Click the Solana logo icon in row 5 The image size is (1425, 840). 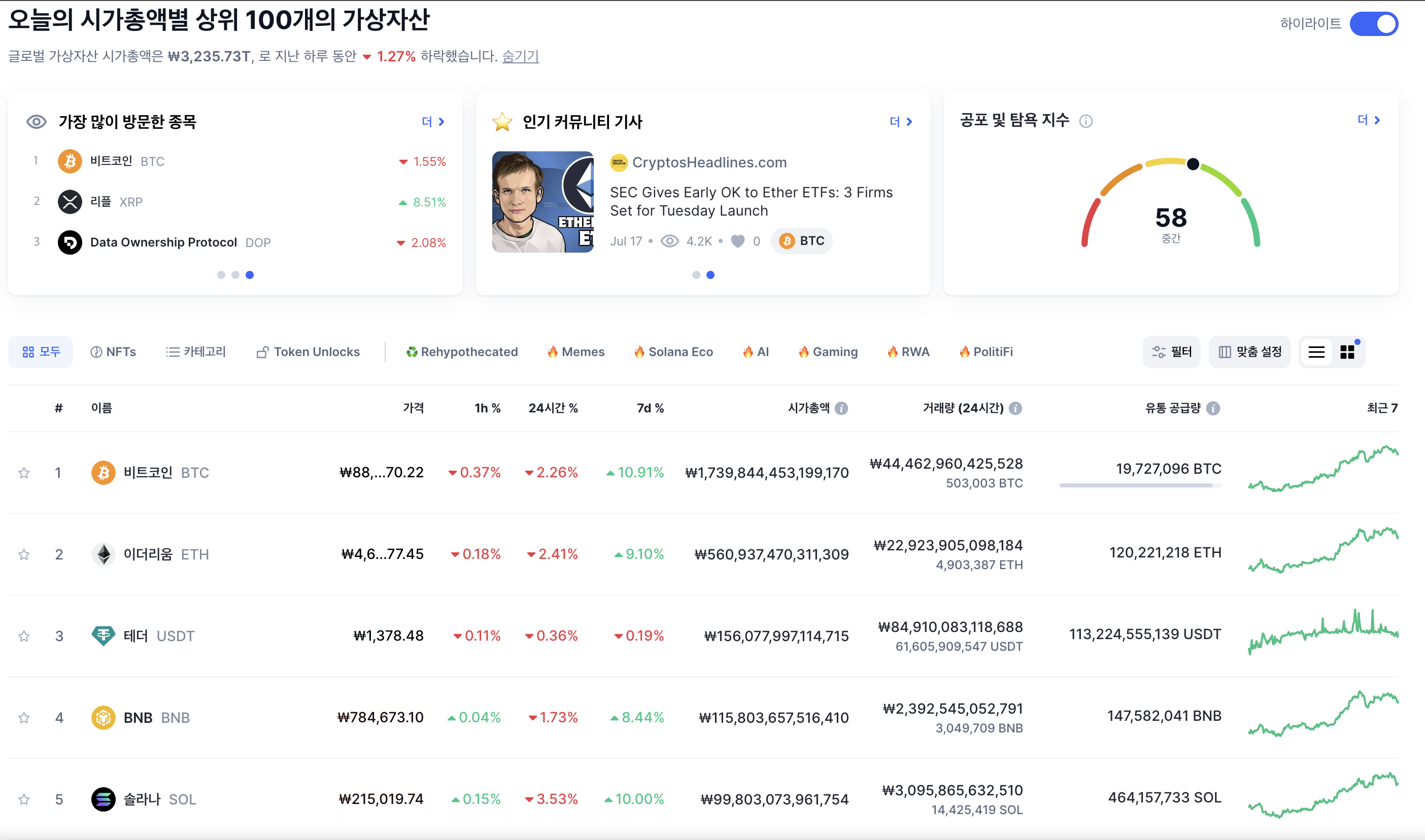pos(103,799)
